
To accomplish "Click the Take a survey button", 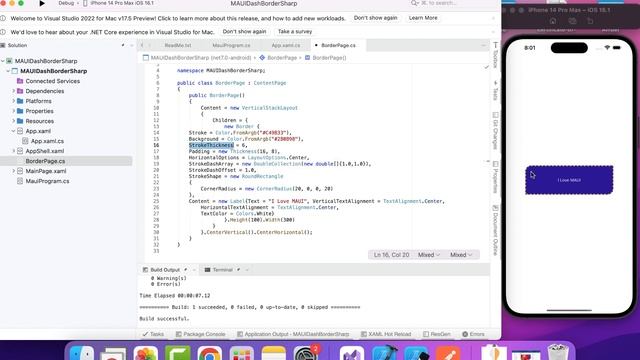I will tap(295, 31).
